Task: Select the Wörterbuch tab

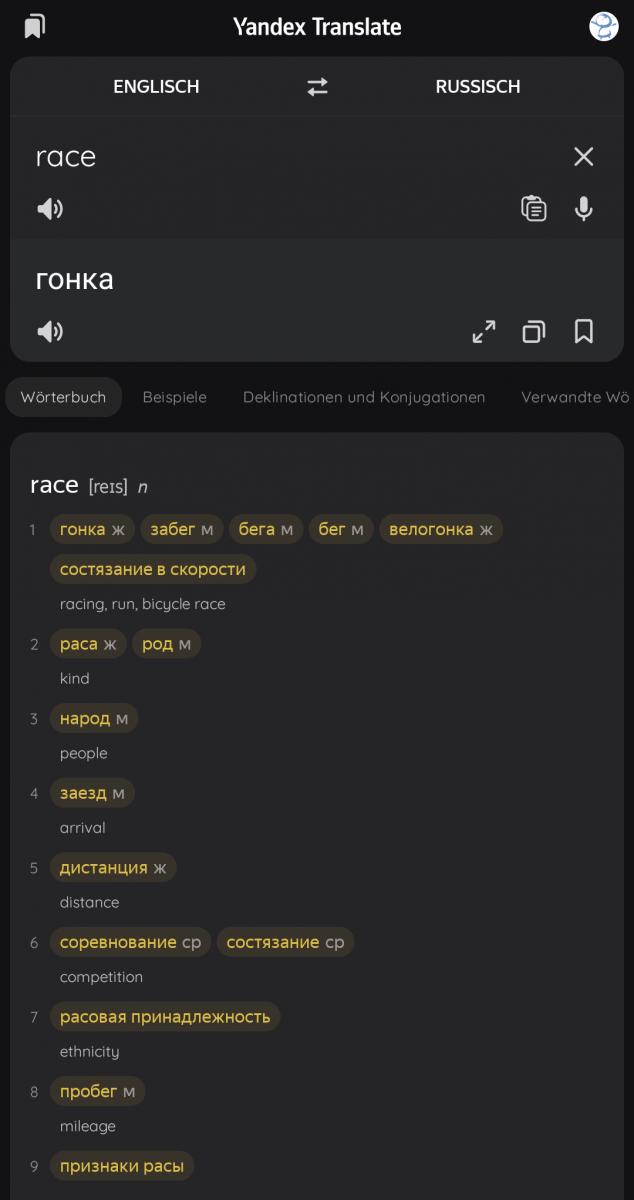Action: click(x=63, y=397)
